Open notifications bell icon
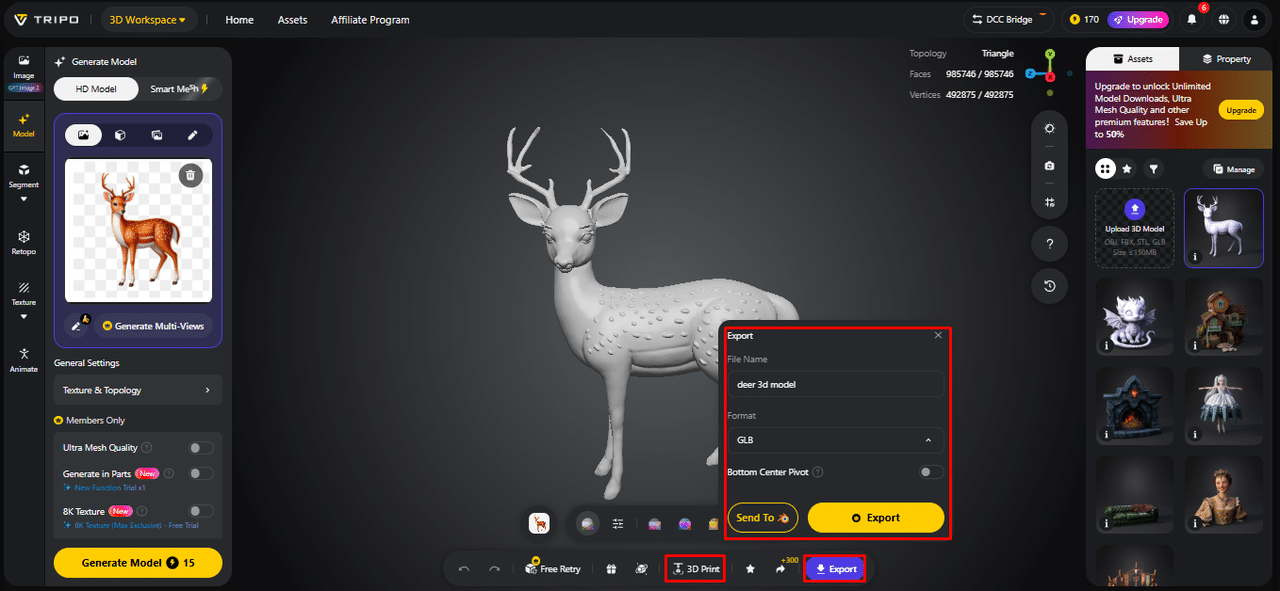This screenshot has height=591, width=1280. [x=1192, y=19]
